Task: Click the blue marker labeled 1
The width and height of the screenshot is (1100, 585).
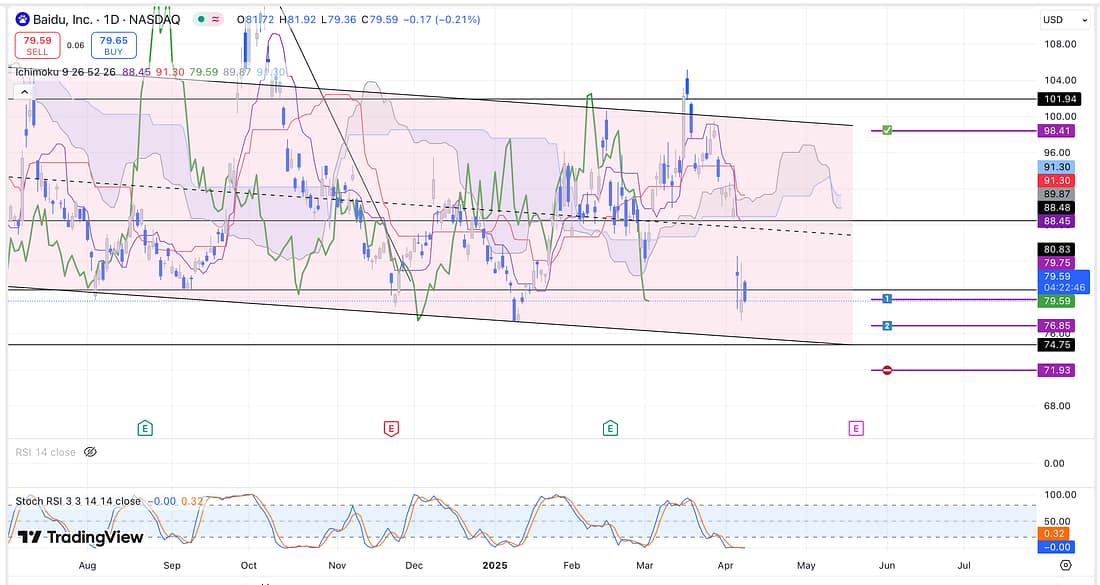Action: (x=887, y=299)
